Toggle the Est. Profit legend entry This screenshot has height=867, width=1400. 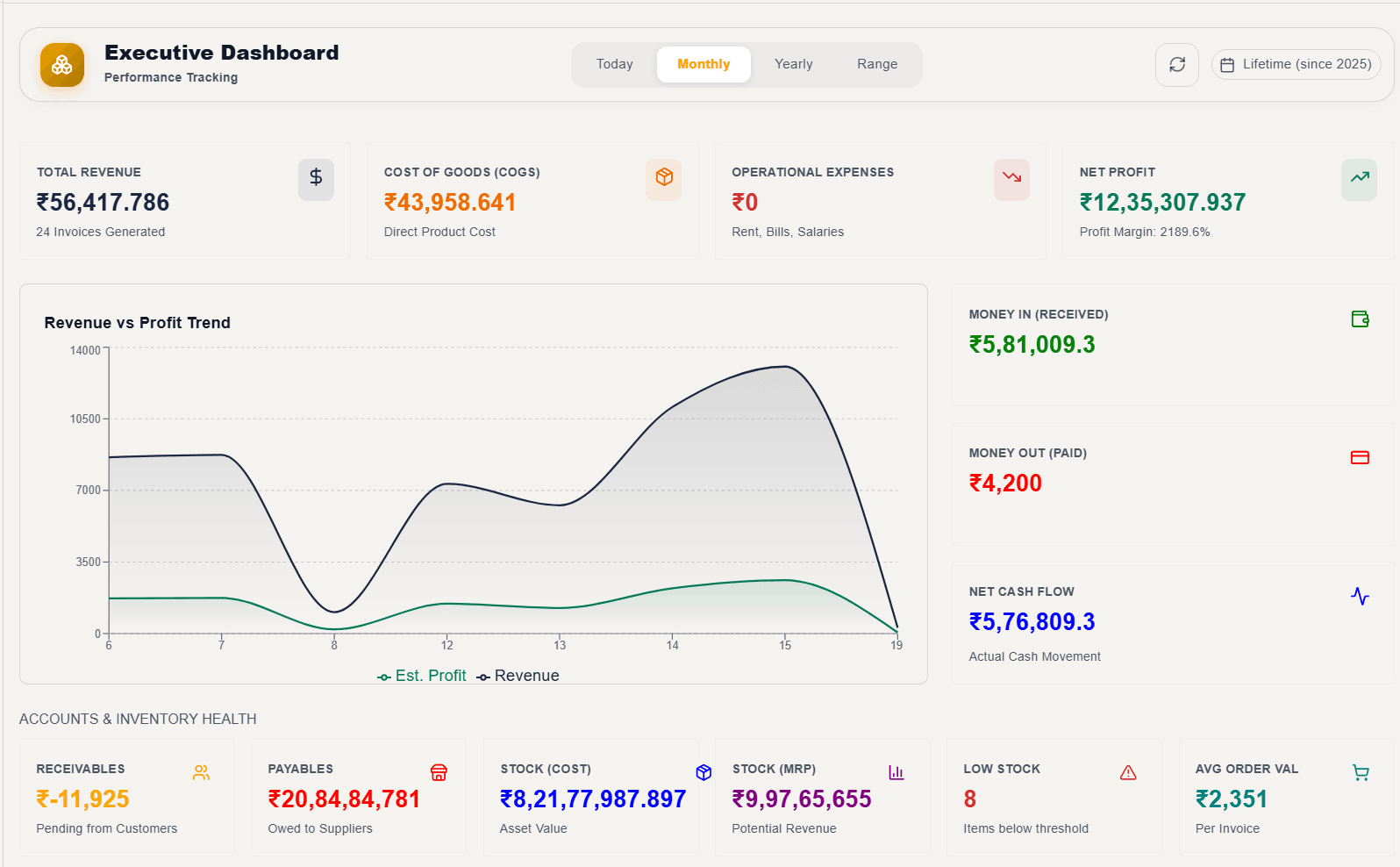[422, 676]
